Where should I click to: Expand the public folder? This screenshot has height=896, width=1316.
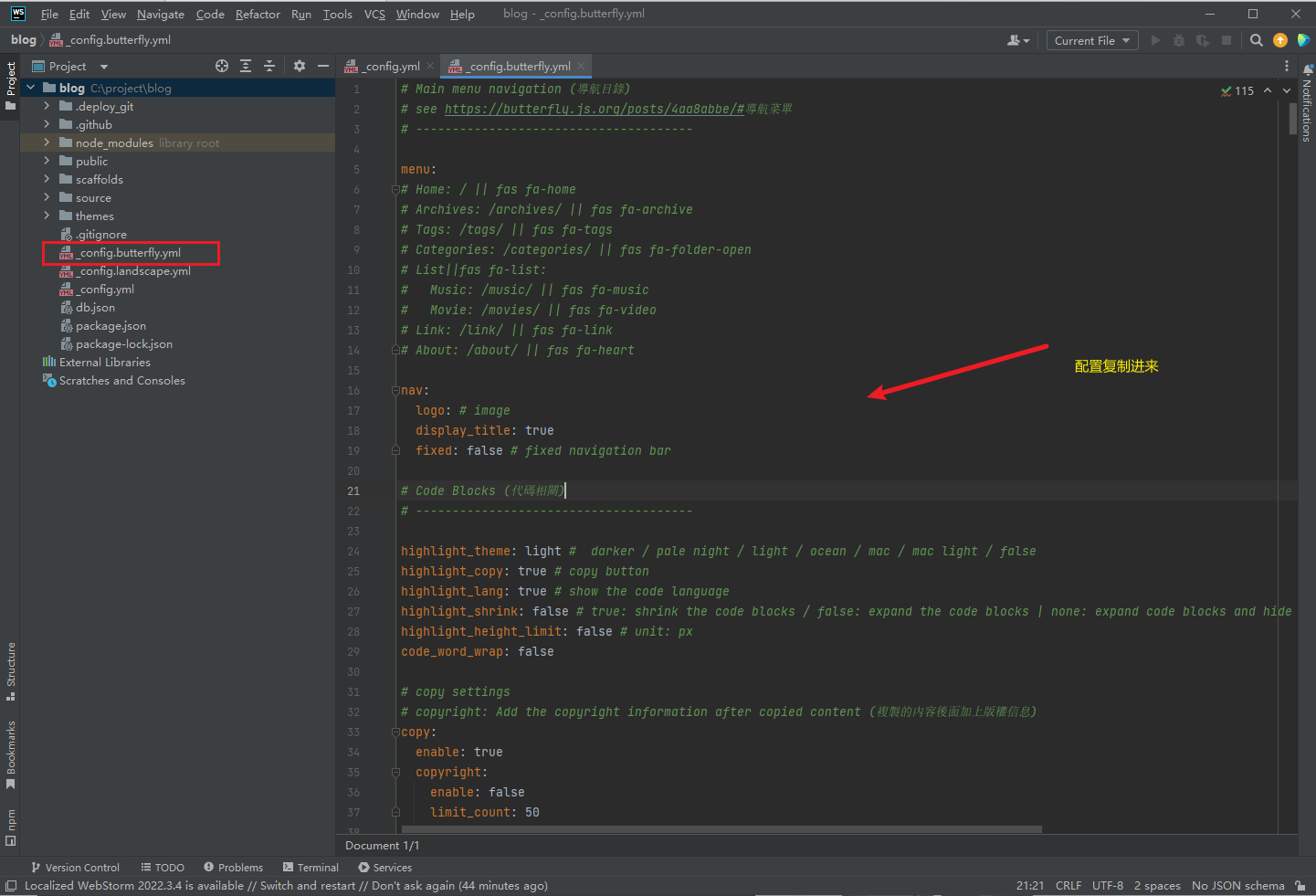[x=47, y=161]
